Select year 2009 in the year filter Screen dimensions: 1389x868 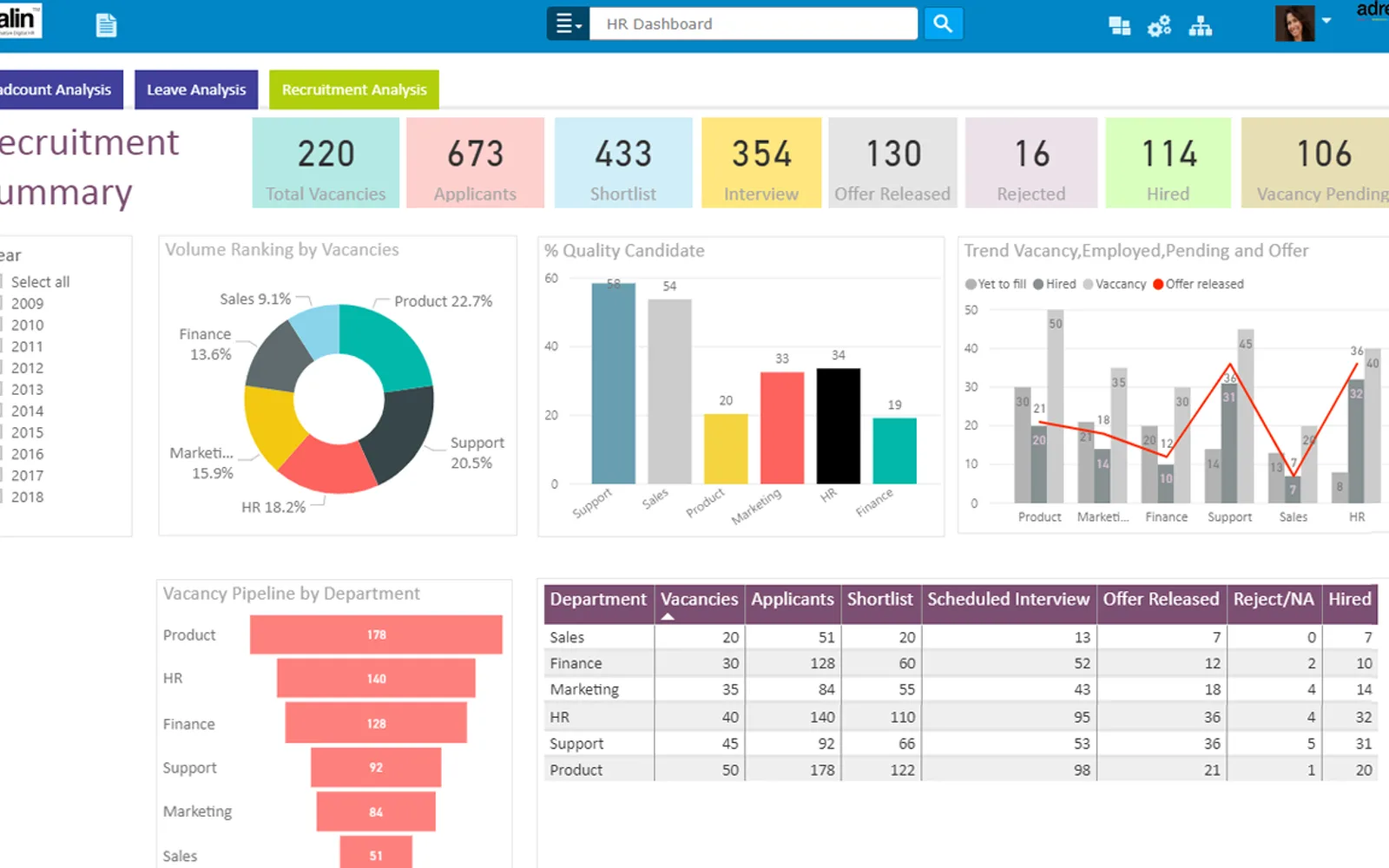pyautogui.click(x=27, y=304)
